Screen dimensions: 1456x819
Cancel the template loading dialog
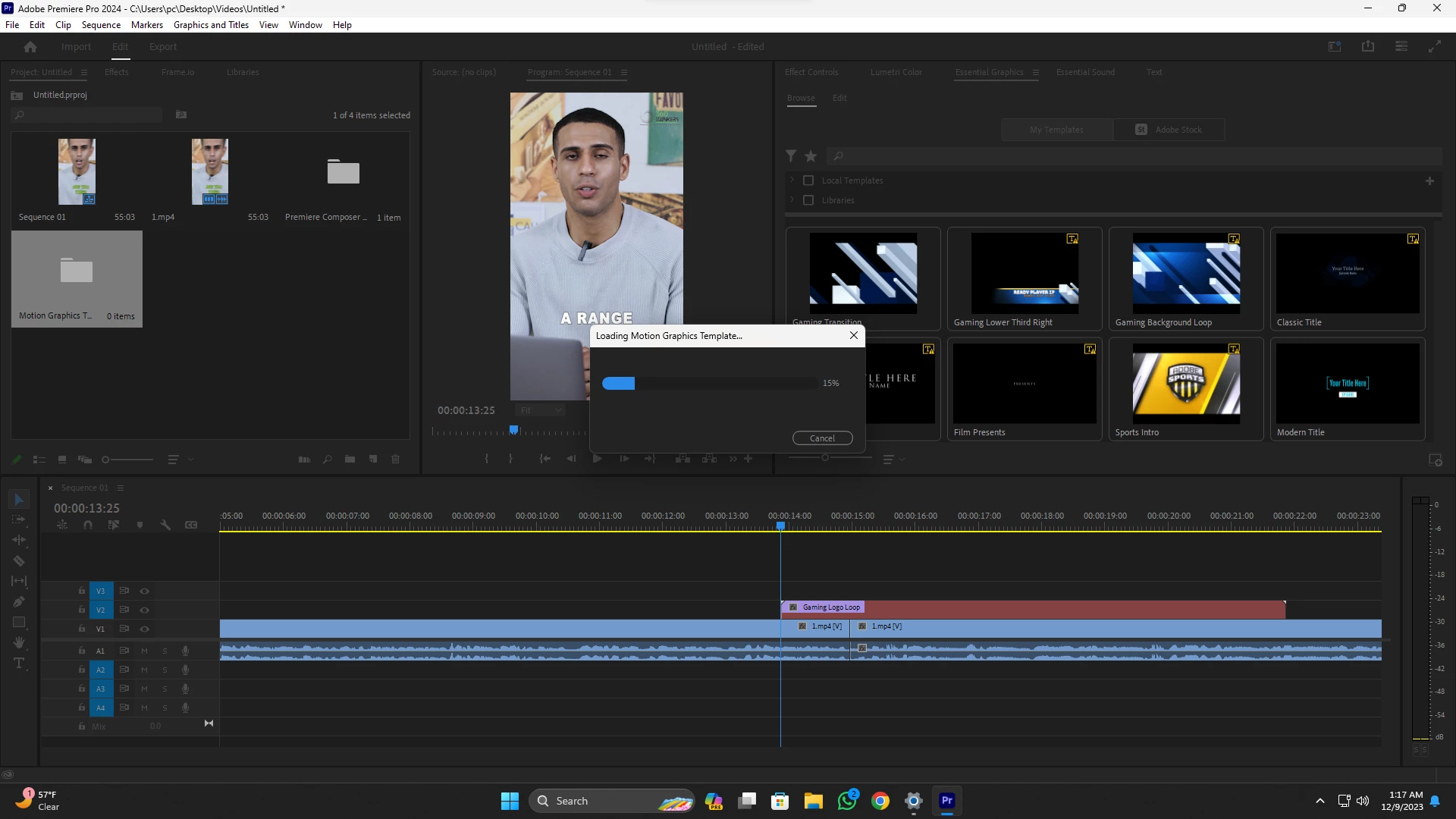[822, 438]
